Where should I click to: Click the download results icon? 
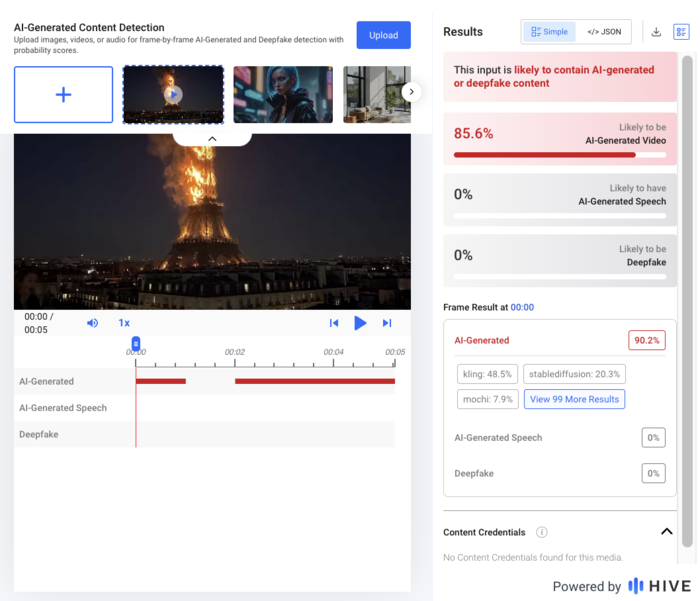tap(656, 32)
